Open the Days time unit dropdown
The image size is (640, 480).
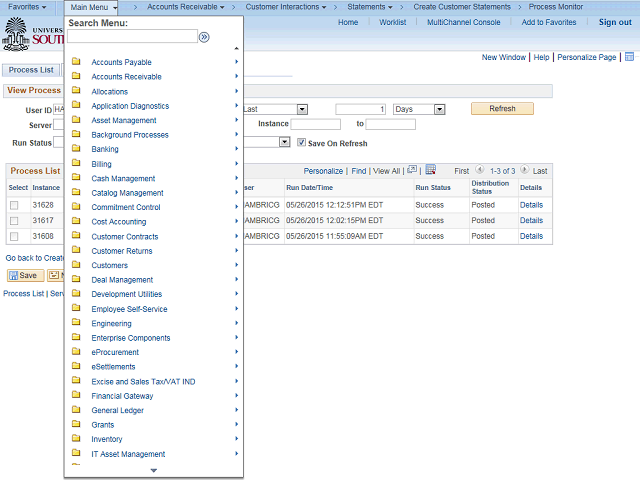[x=418, y=109]
